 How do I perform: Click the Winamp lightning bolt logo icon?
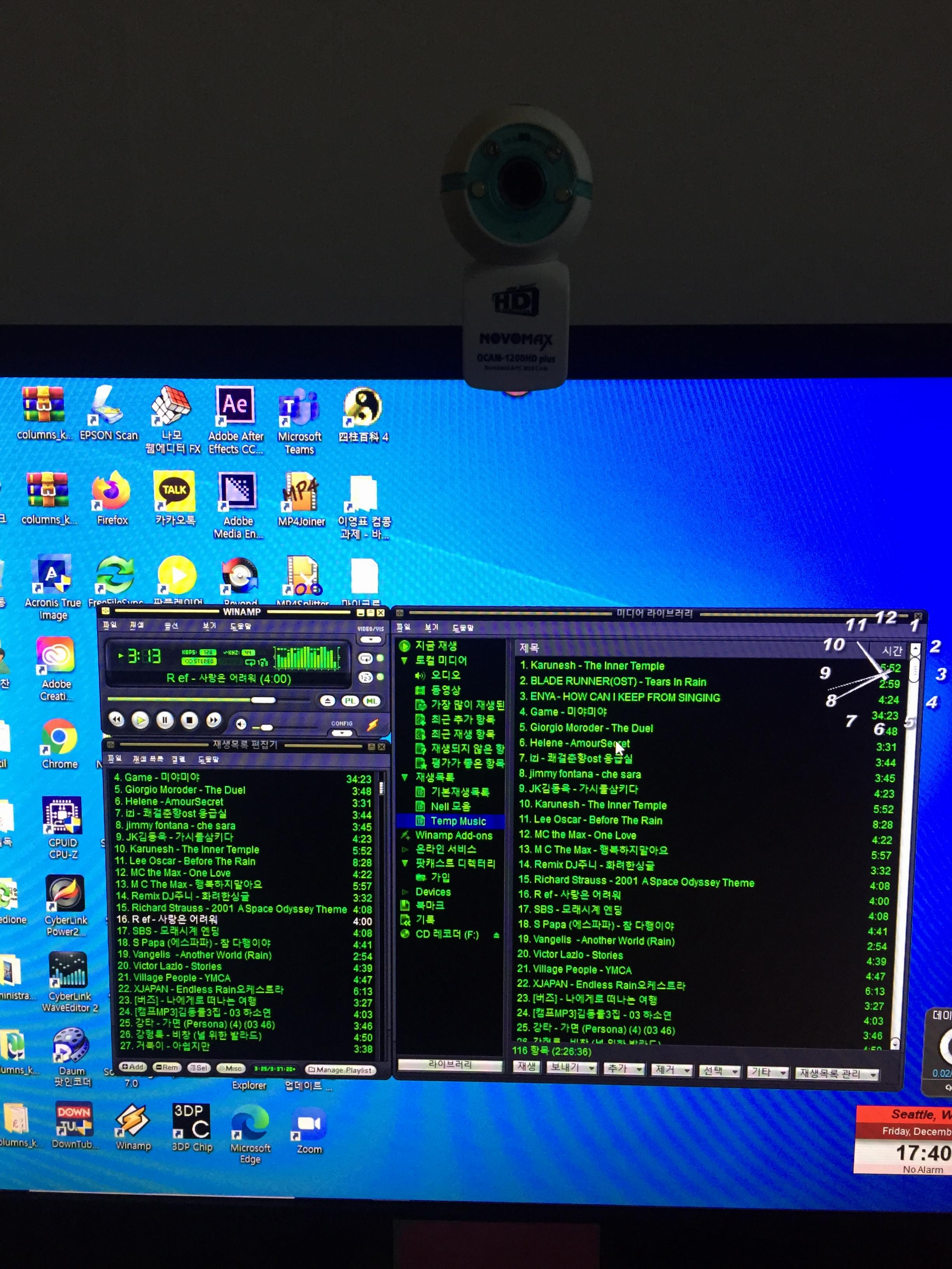coord(373,725)
